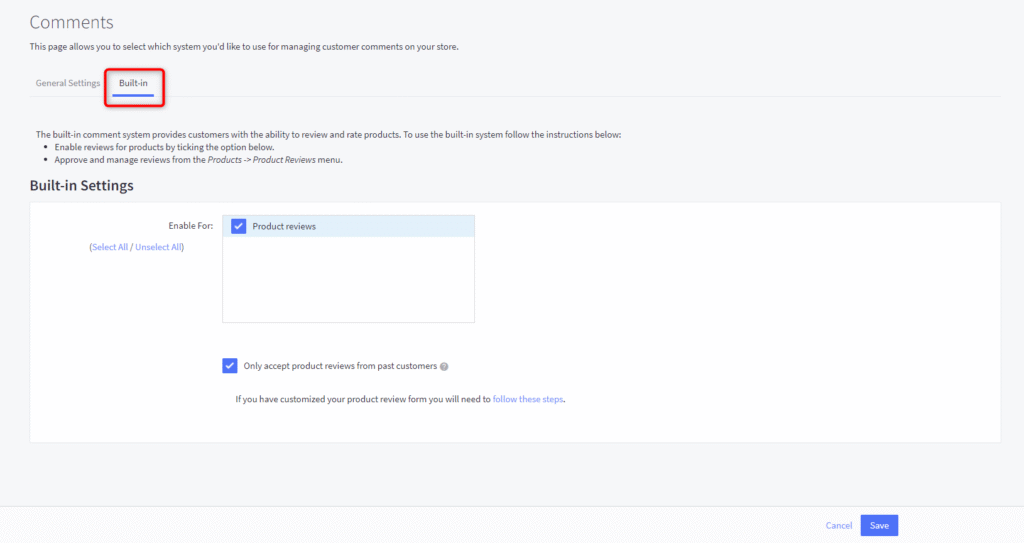Click the customized review form notice text
The image size is (1024, 543).
tap(363, 399)
